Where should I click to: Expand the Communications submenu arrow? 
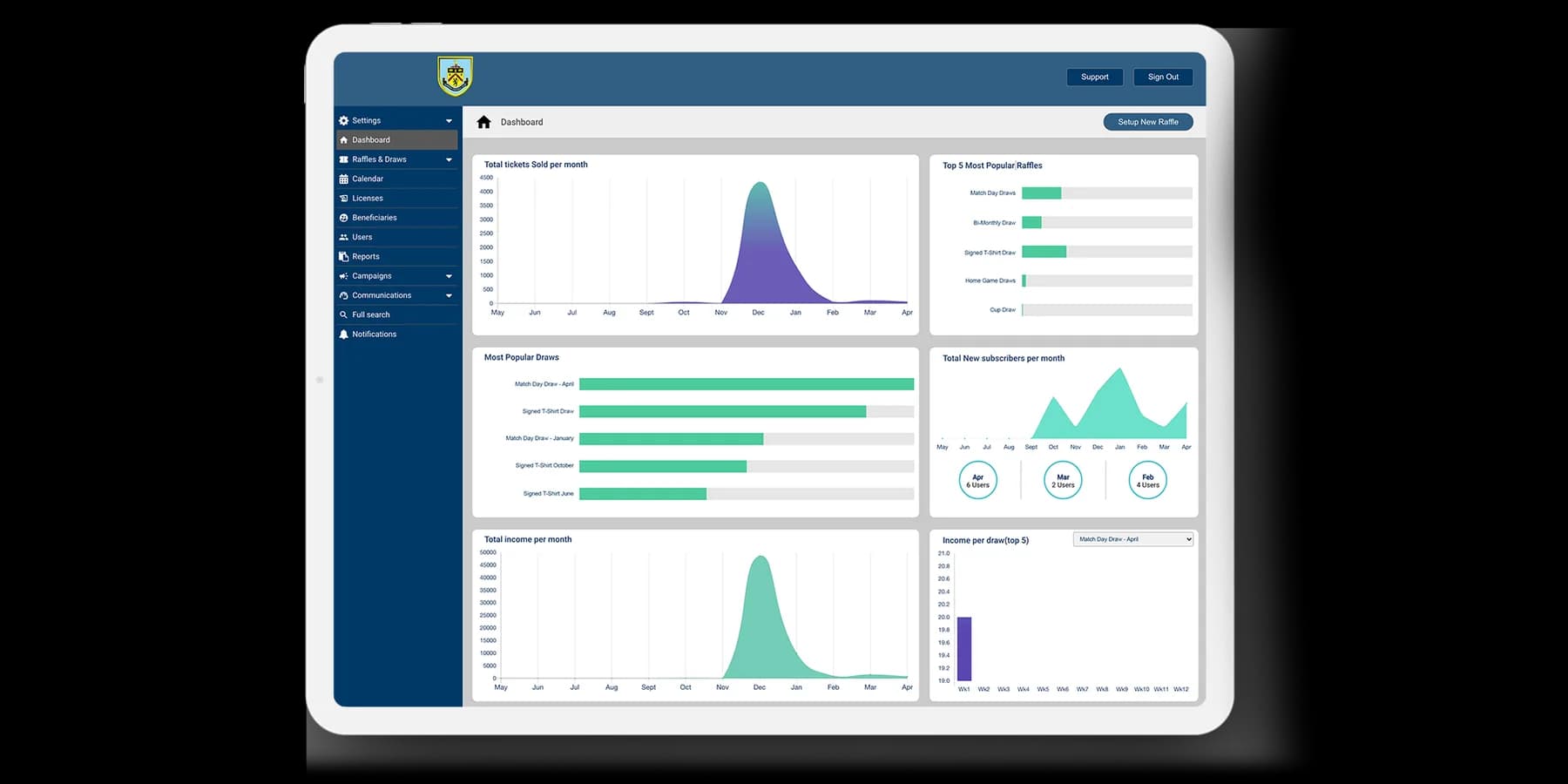449,295
